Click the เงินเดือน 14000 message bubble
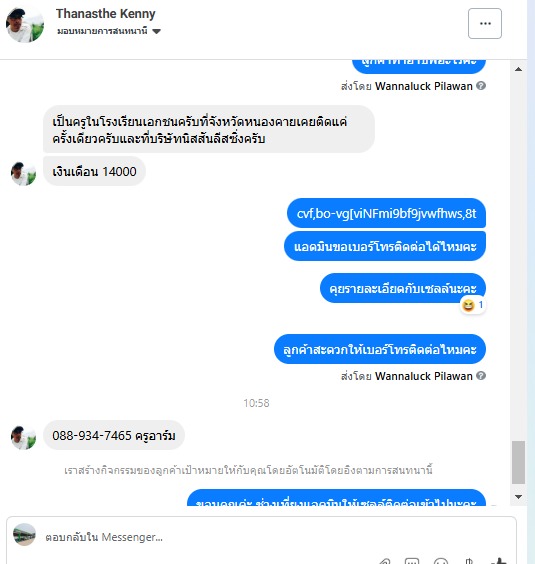 (x=94, y=171)
